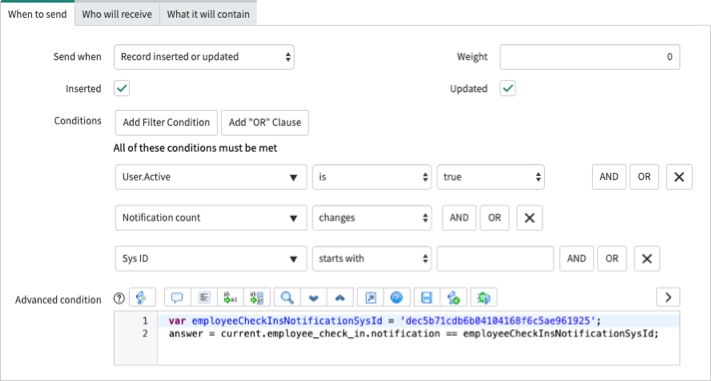Open editor help blue question icon
The image size is (711, 381).
(x=397, y=298)
